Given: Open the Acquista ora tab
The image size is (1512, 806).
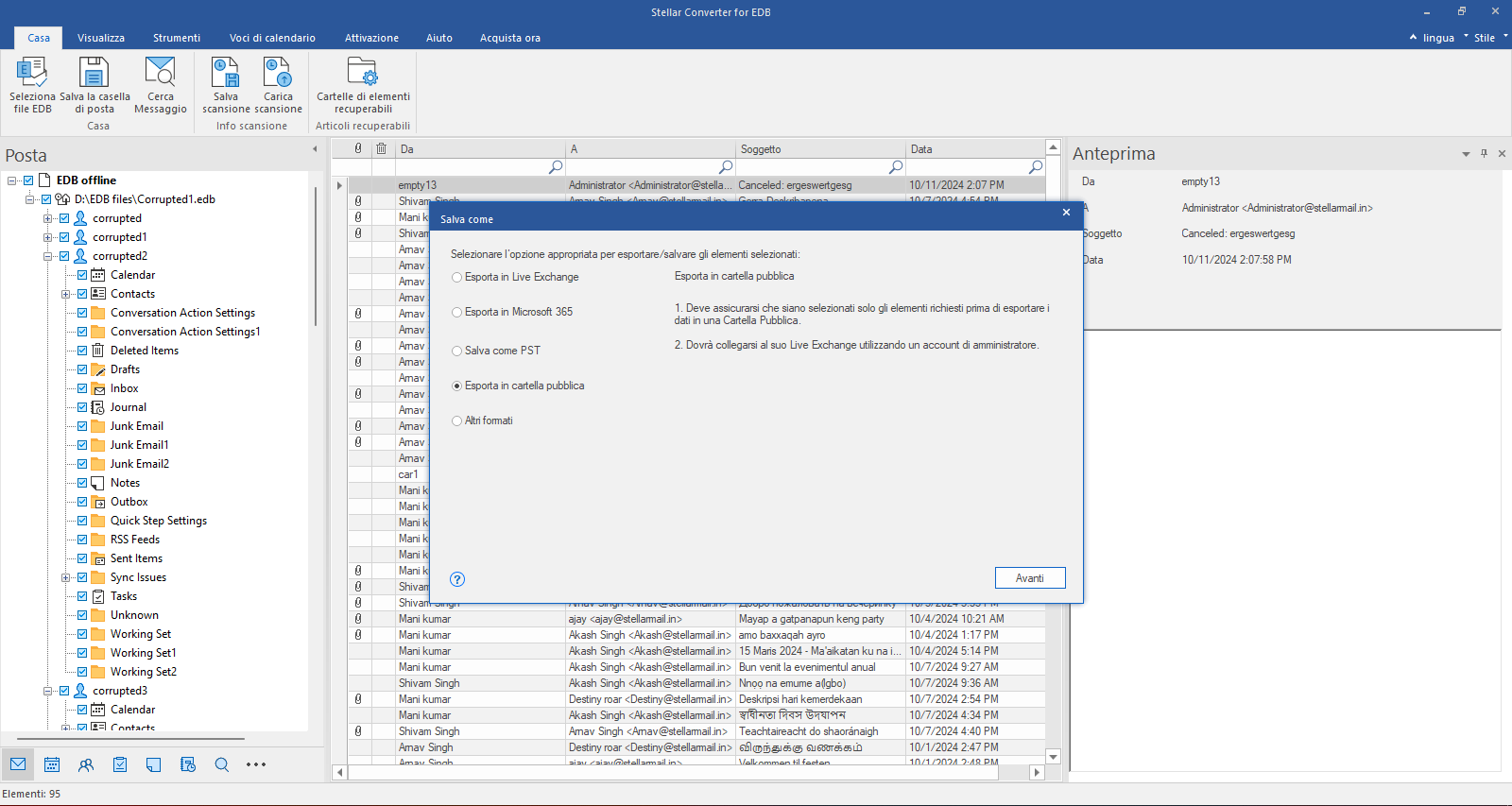Looking at the screenshot, I should (510, 38).
